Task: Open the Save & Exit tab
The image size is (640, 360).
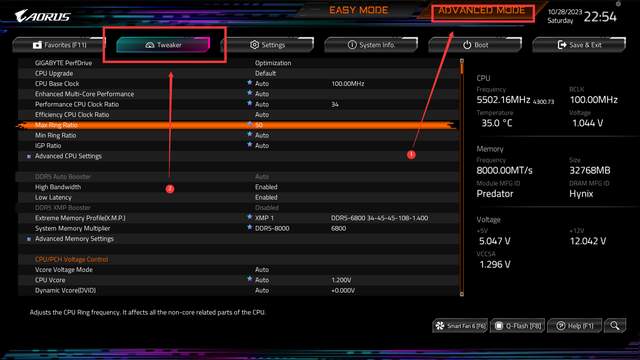Action: (579, 45)
